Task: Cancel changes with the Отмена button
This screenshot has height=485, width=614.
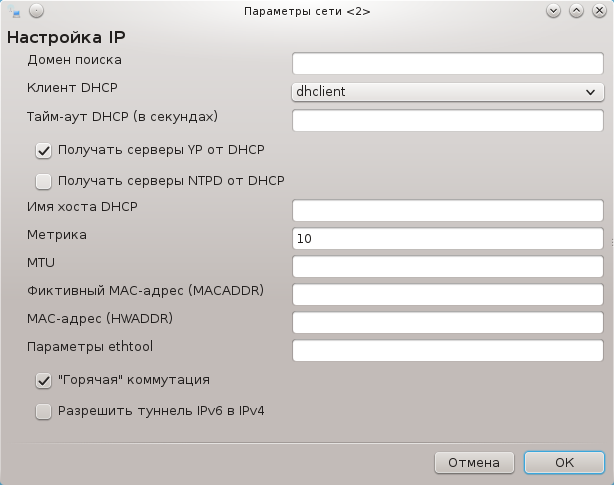Action: [474, 463]
